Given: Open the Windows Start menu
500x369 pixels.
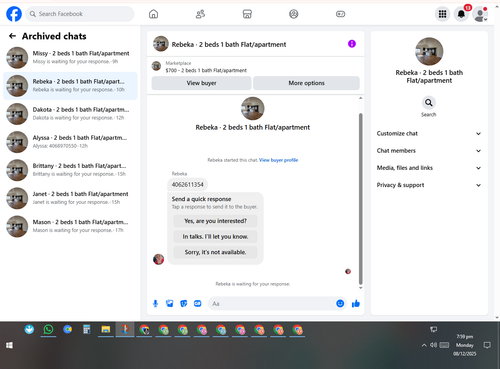Looking at the screenshot, I should tap(9, 345).
